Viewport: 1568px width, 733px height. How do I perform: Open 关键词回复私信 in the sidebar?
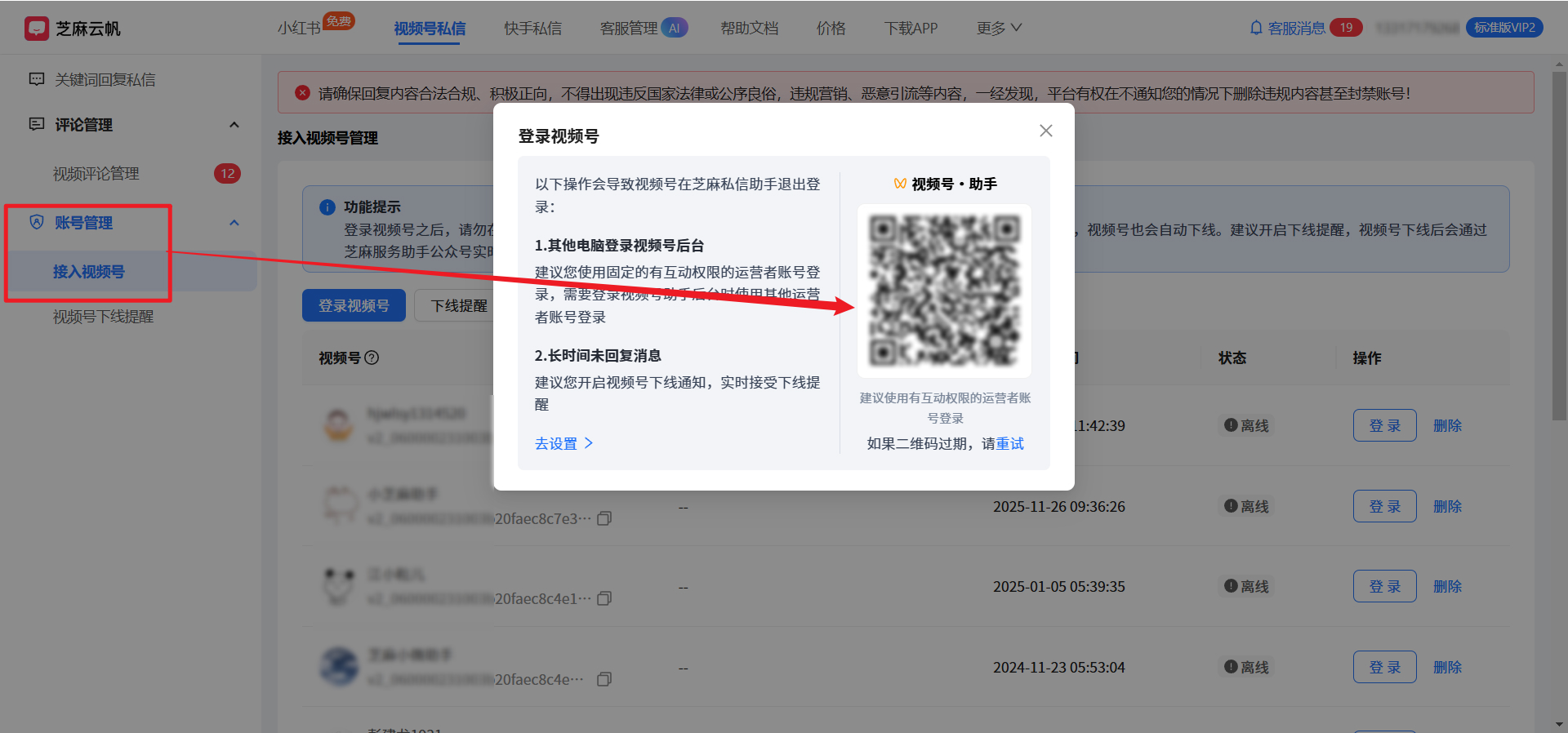tap(105, 79)
